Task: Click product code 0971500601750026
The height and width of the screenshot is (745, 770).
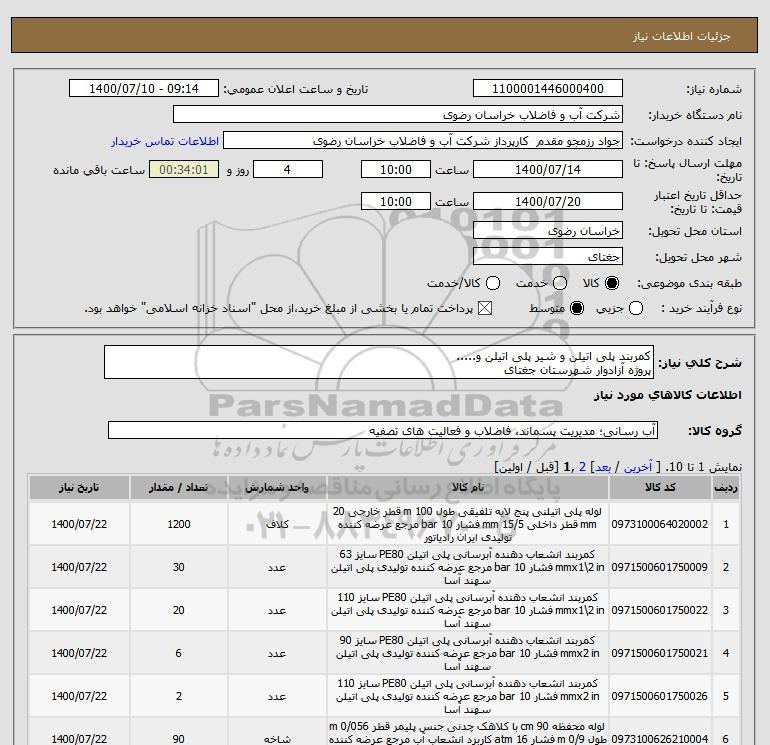Action: pos(660,696)
